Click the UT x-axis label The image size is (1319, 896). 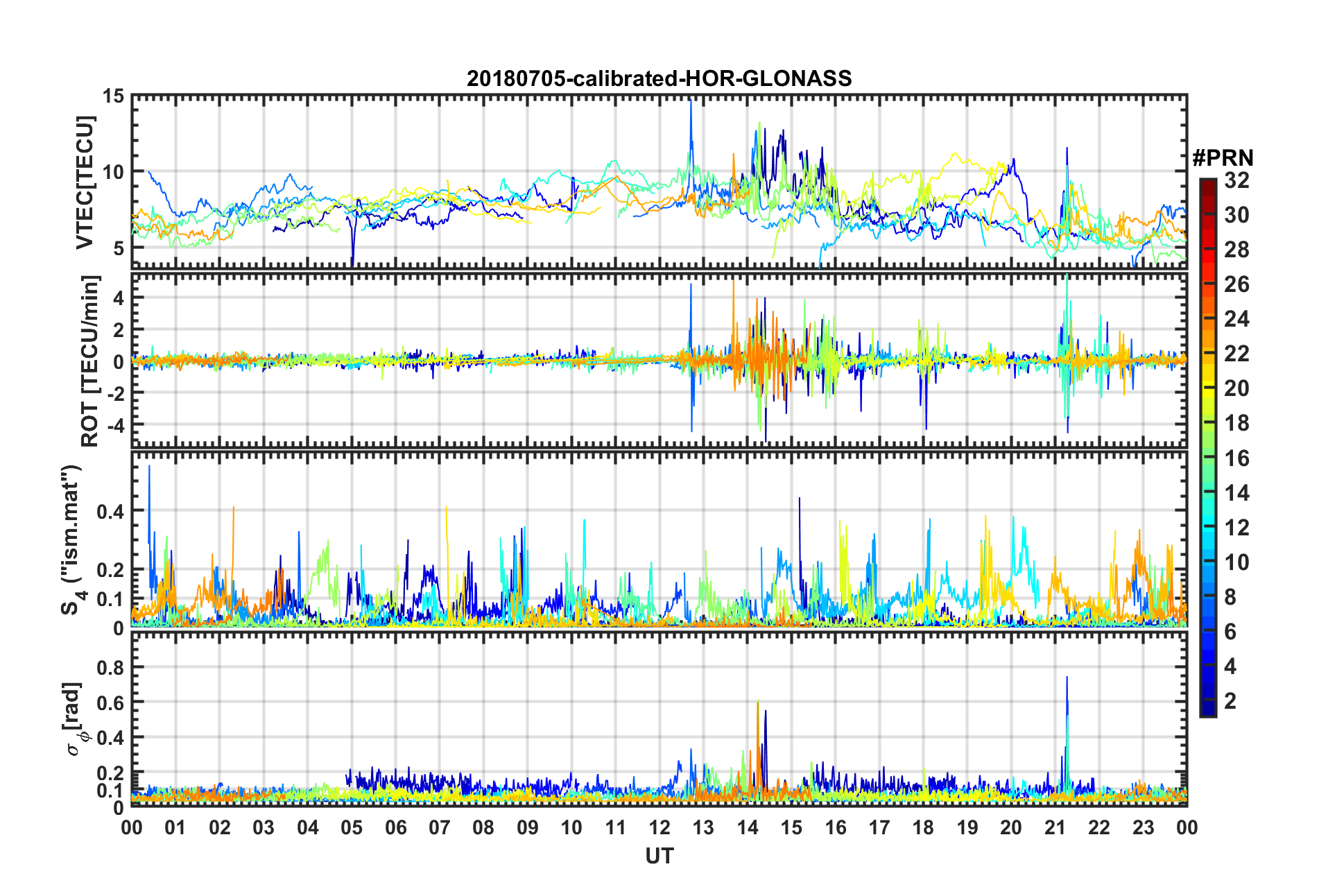(659, 856)
